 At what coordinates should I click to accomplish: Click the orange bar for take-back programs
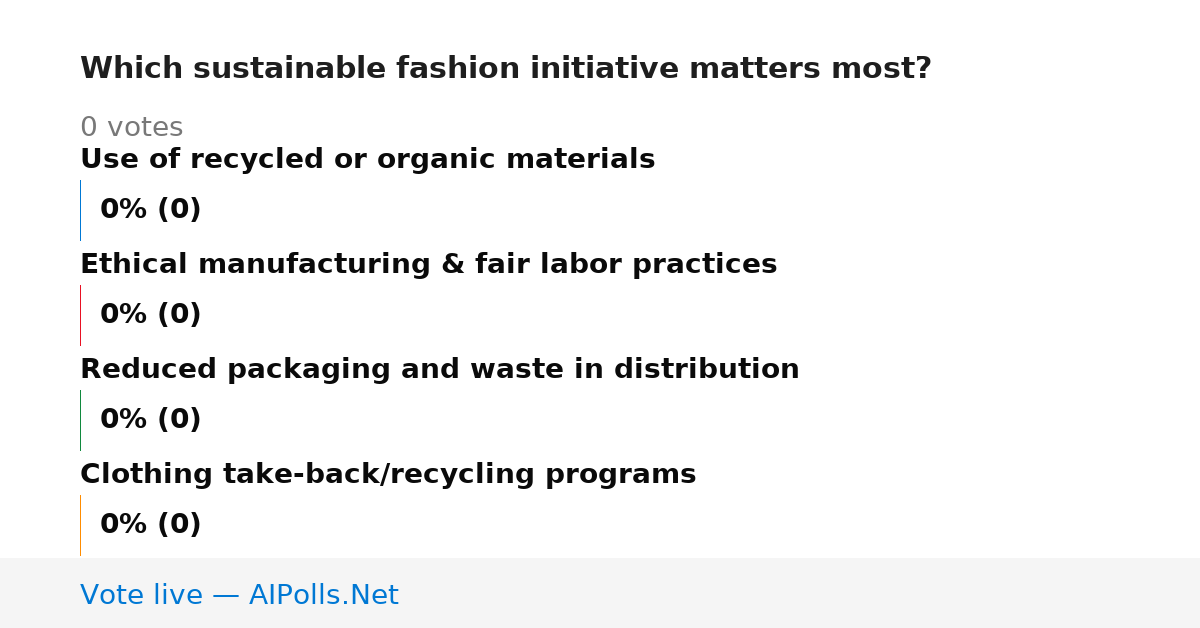pyautogui.click(x=80, y=525)
